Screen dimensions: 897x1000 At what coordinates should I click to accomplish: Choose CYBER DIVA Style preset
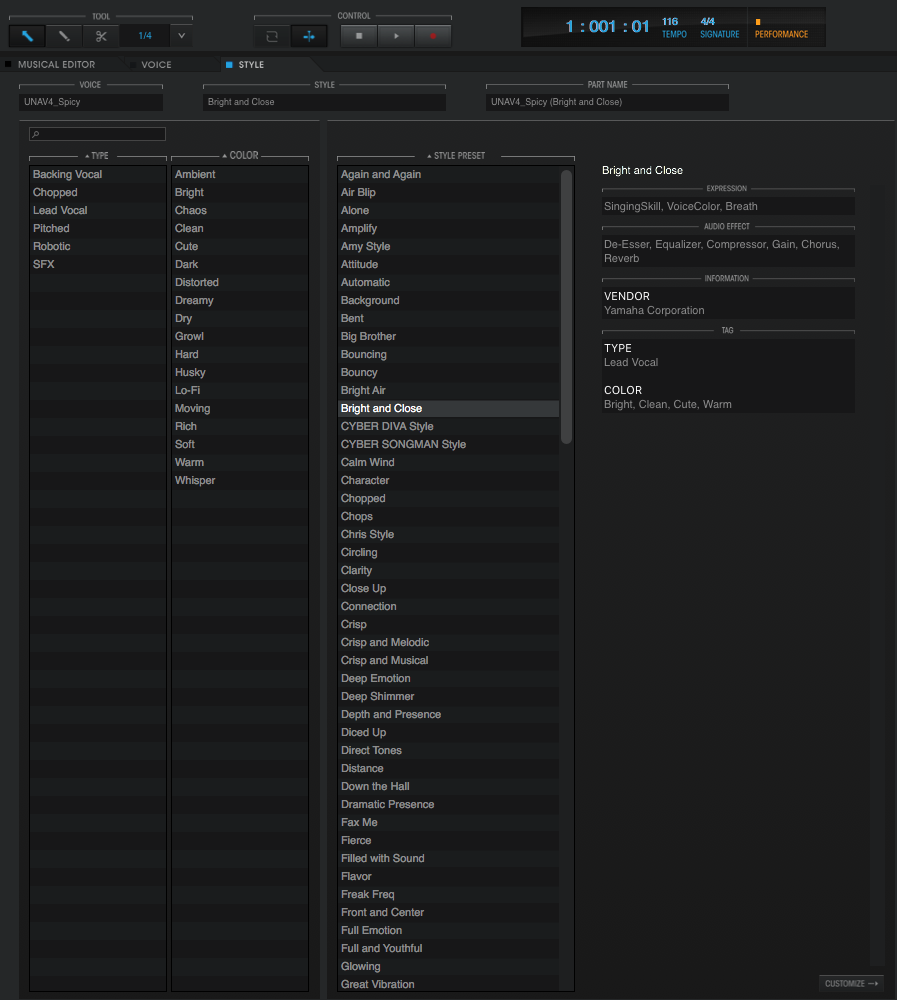pyautogui.click(x=448, y=426)
